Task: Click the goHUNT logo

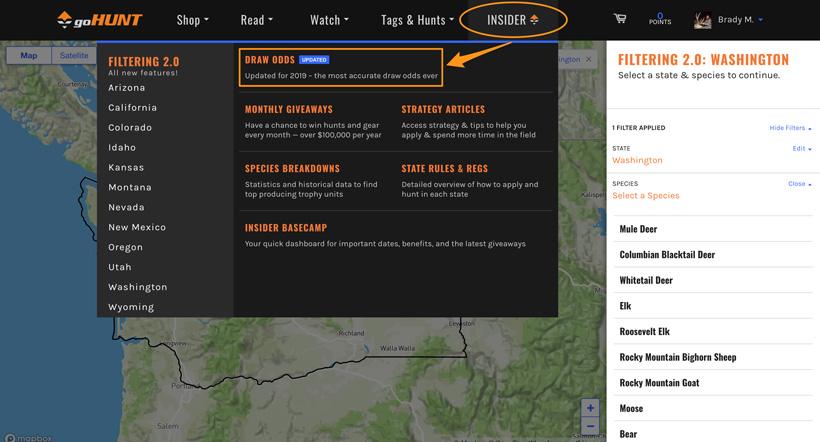Action: click(x=99, y=20)
